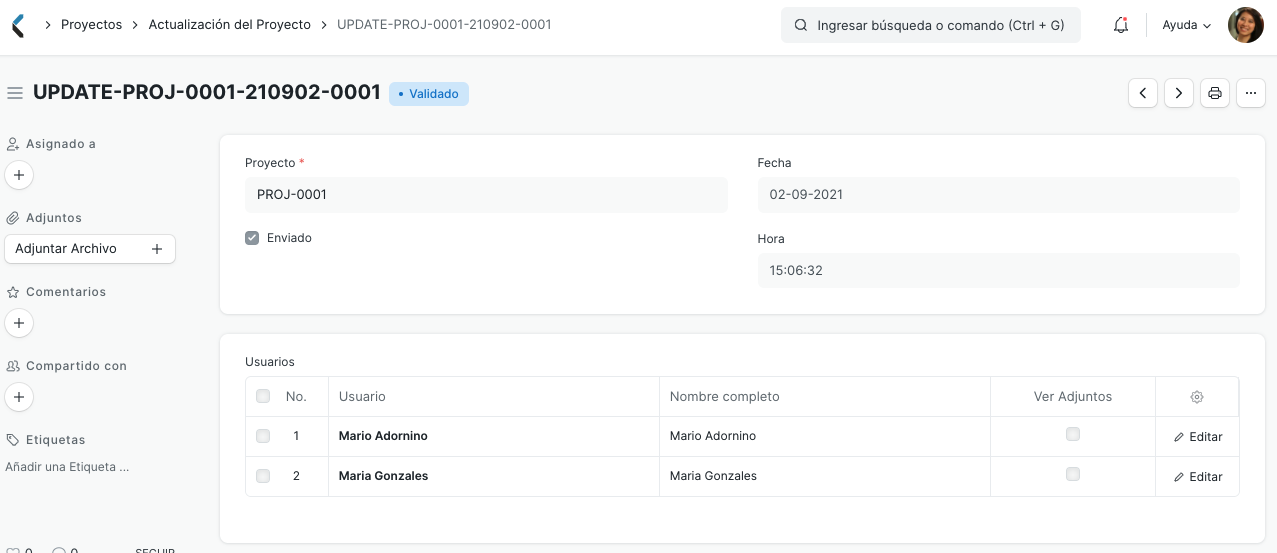
Task: Open the notifications bell icon
Action: (1121, 25)
